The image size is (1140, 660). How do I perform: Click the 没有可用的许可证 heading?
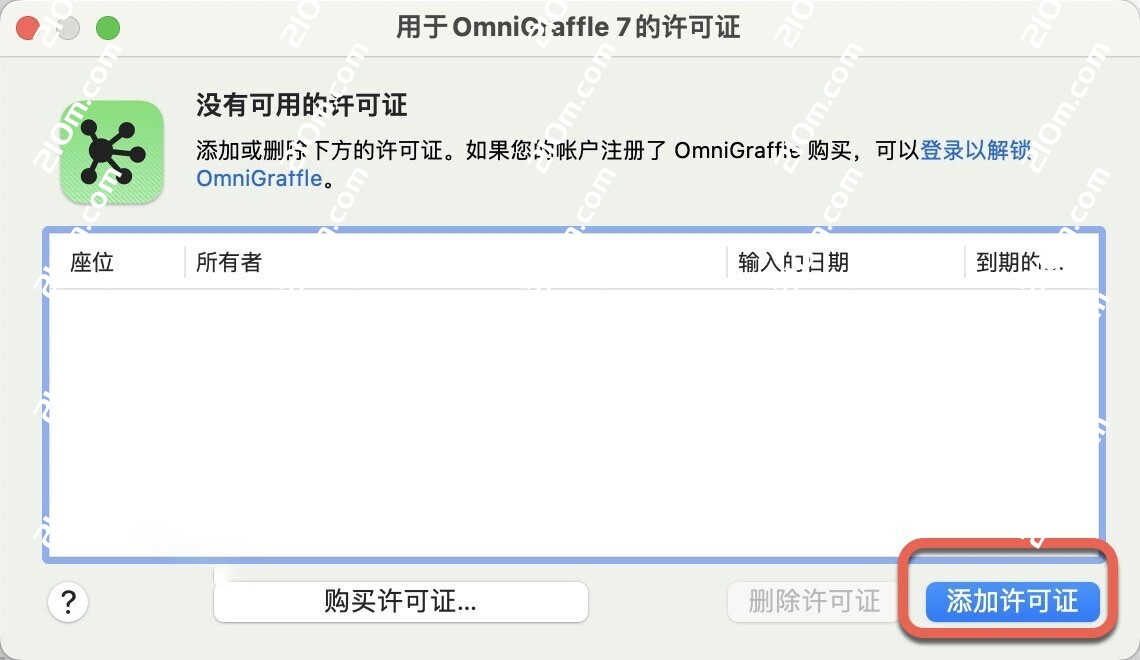(x=301, y=106)
